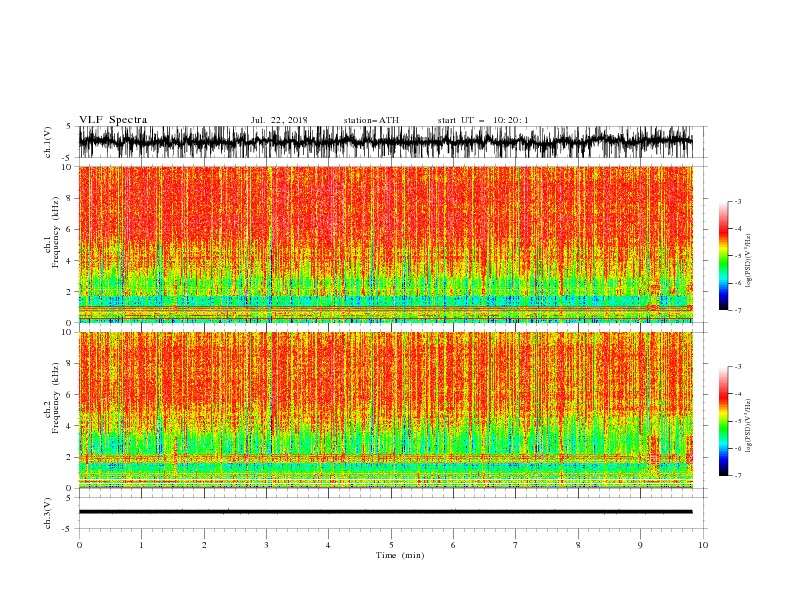This screenshot has width=792, height=612.
Task: Click the time axis tick label "10"
Action: pyautogui.click(x=703, y=545)
